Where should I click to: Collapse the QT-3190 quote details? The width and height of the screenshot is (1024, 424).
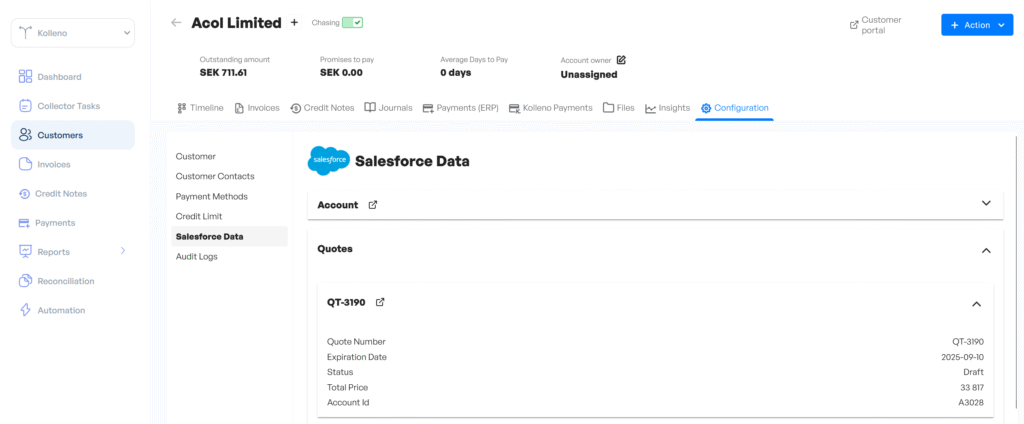pyautogui.click(x=977, y=304)
